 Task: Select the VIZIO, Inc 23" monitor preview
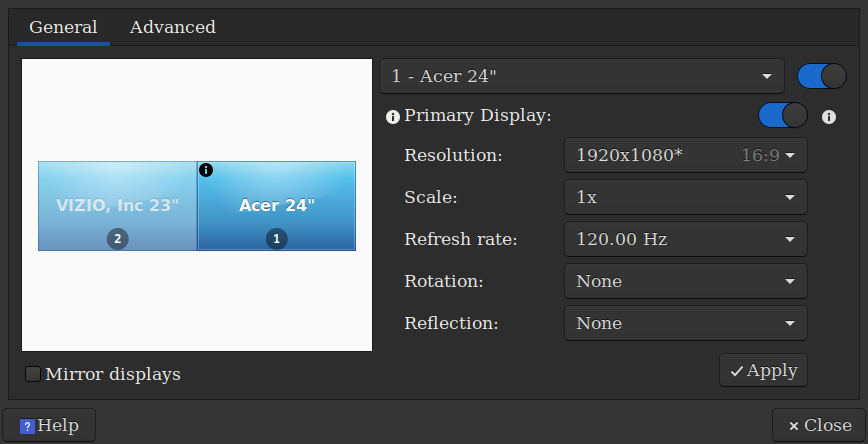[118, 206]
